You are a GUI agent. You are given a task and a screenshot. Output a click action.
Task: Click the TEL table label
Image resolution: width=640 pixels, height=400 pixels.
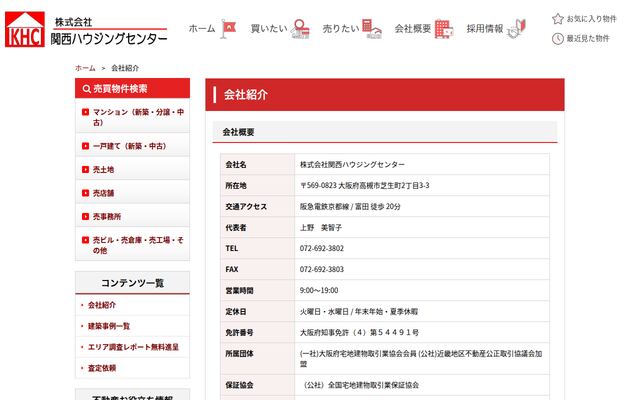tap(231, 249)
